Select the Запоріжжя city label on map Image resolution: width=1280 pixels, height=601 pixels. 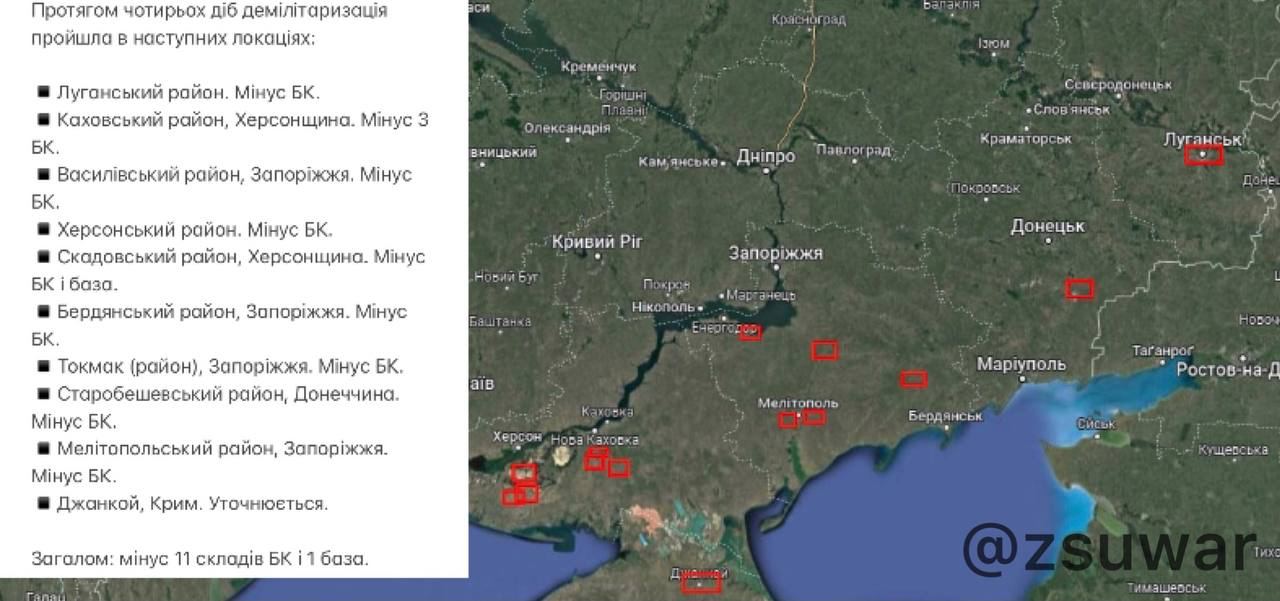pyautogui.click(x=776, y=253)
